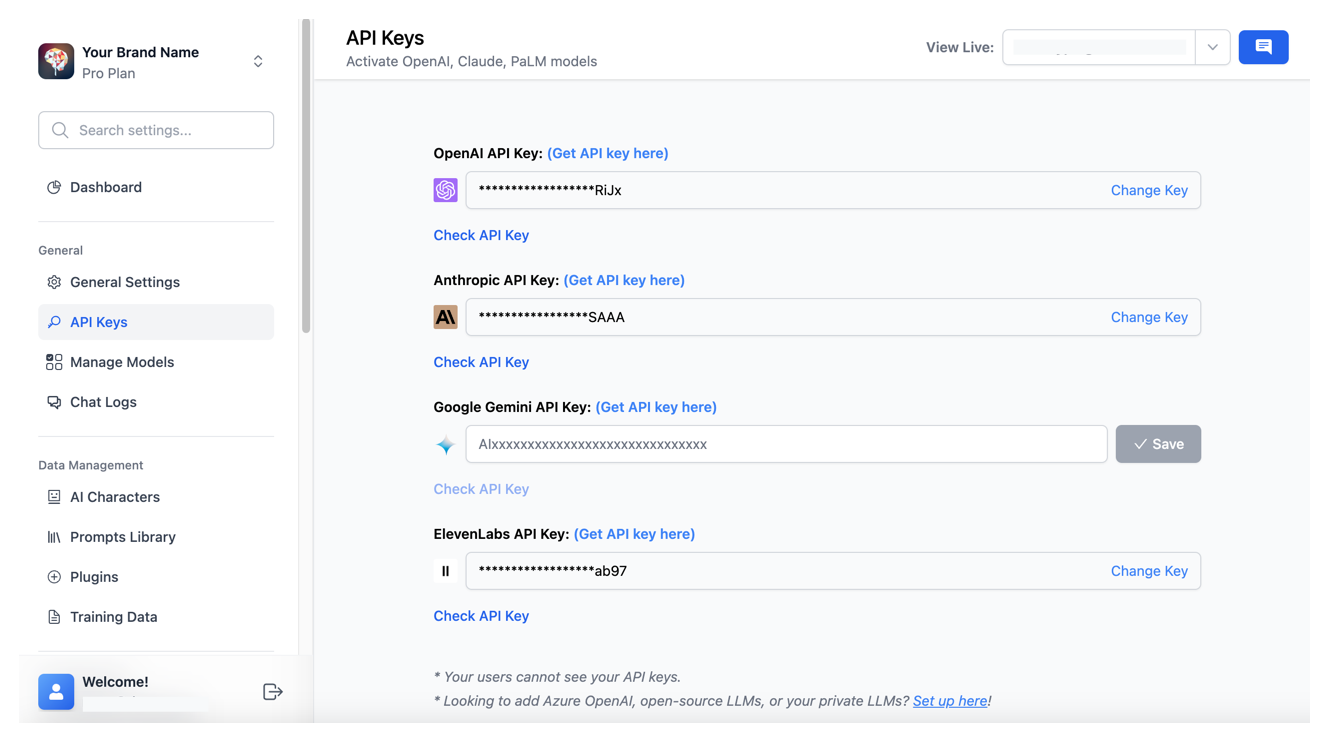
Task: Open Manage Models
Action: (156, 362)
